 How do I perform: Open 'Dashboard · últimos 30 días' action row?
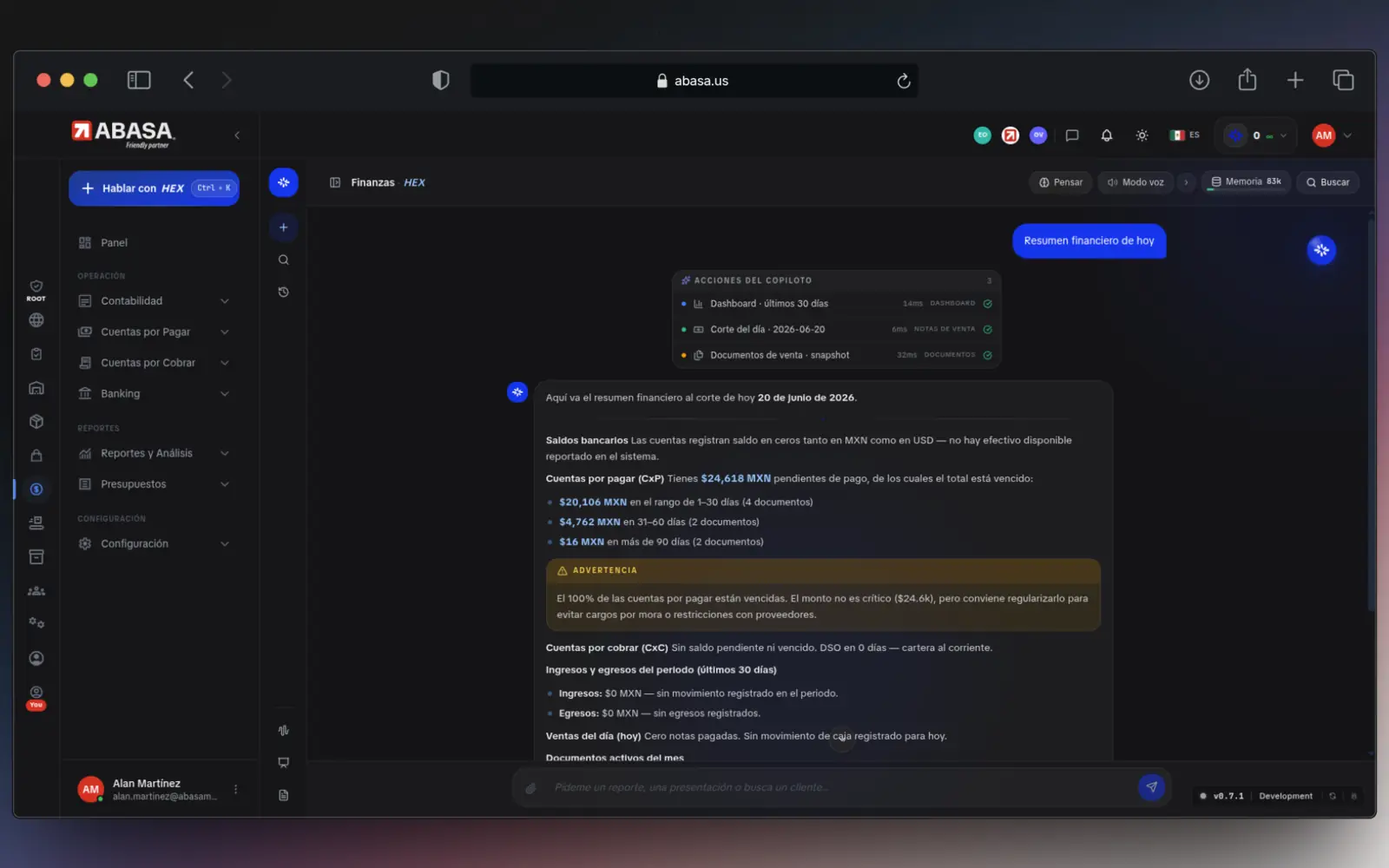(837, 304)
